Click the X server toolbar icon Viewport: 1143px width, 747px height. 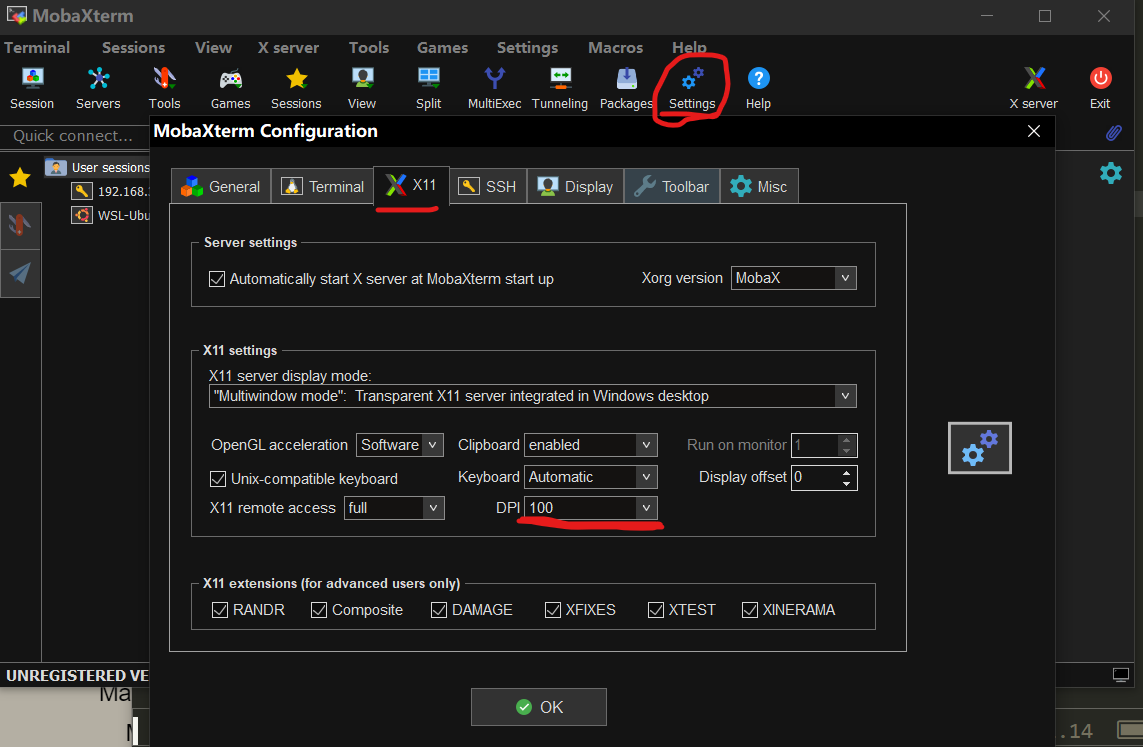[x=1034, y=88]
